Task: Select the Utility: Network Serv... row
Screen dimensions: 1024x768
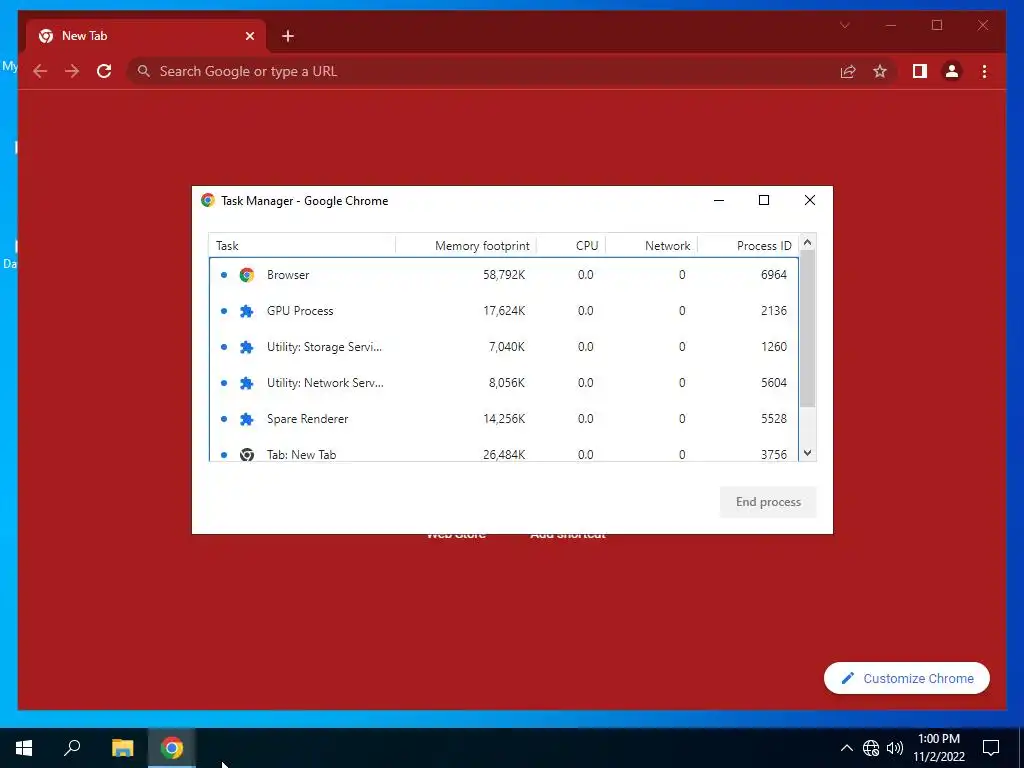Action: click(x=504, y=383)
